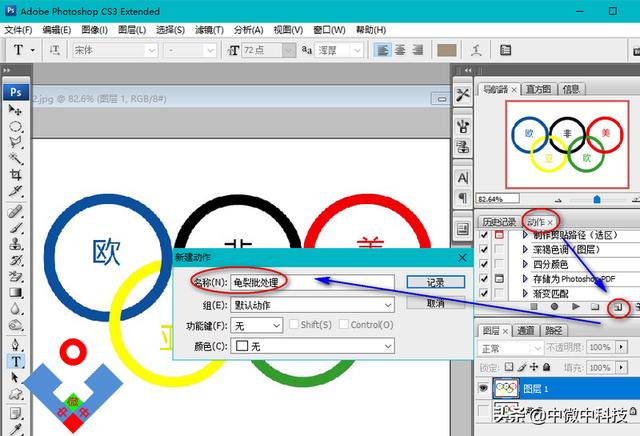Image resolution: width=640 pixels, height=436 pixels.
Task: Click create new set folder icon
Action: [596, 307]
